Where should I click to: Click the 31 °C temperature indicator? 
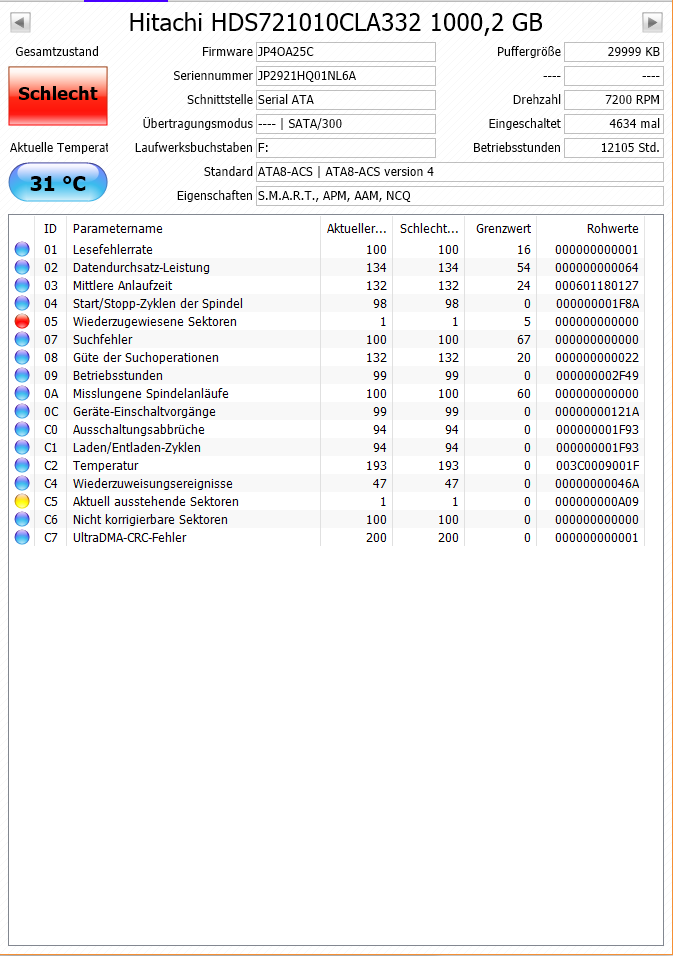click(58, 182)
